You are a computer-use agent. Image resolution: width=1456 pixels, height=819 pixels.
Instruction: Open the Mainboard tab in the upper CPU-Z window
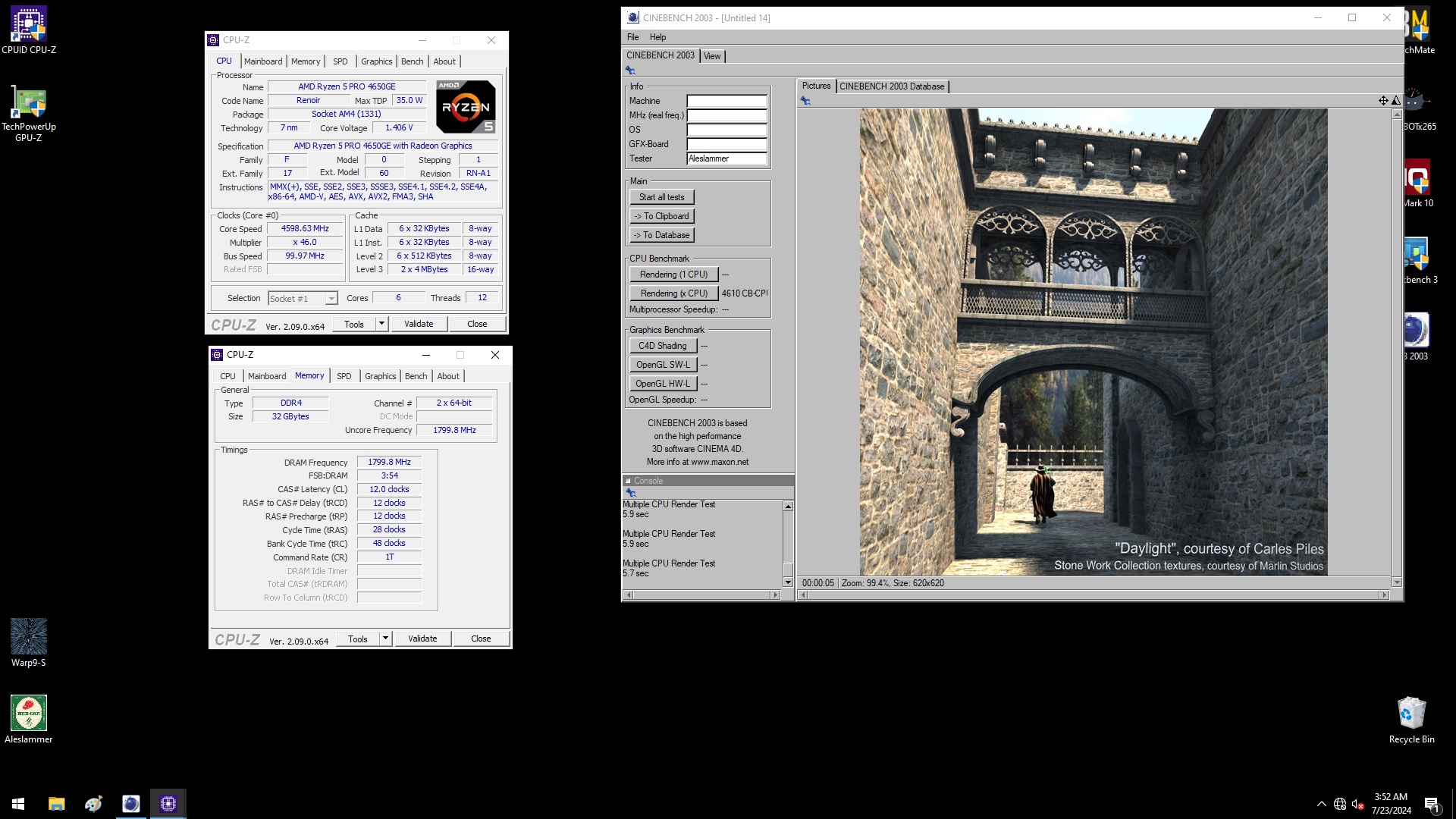263,61
